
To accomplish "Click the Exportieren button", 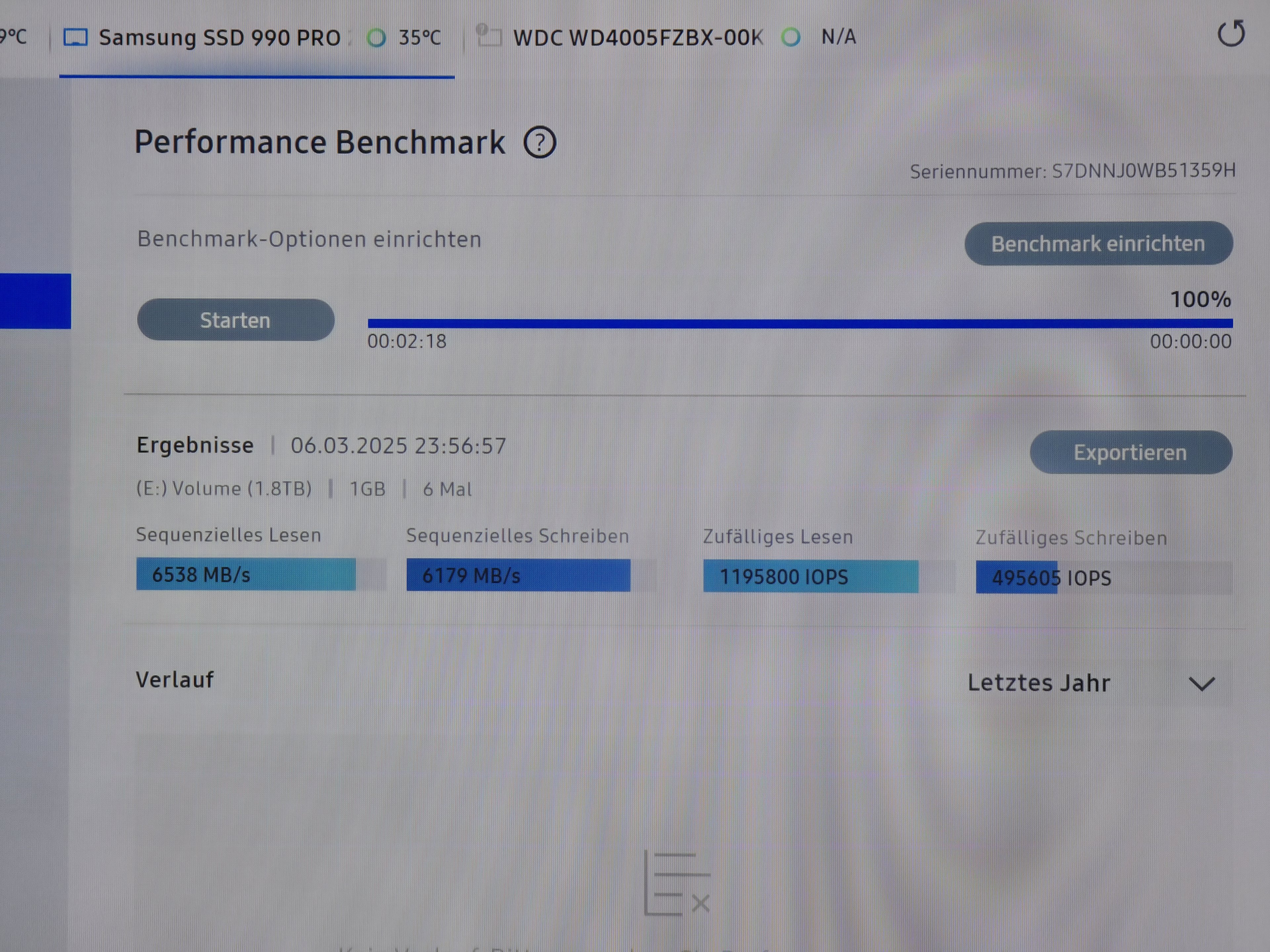I will [1130, 453].
